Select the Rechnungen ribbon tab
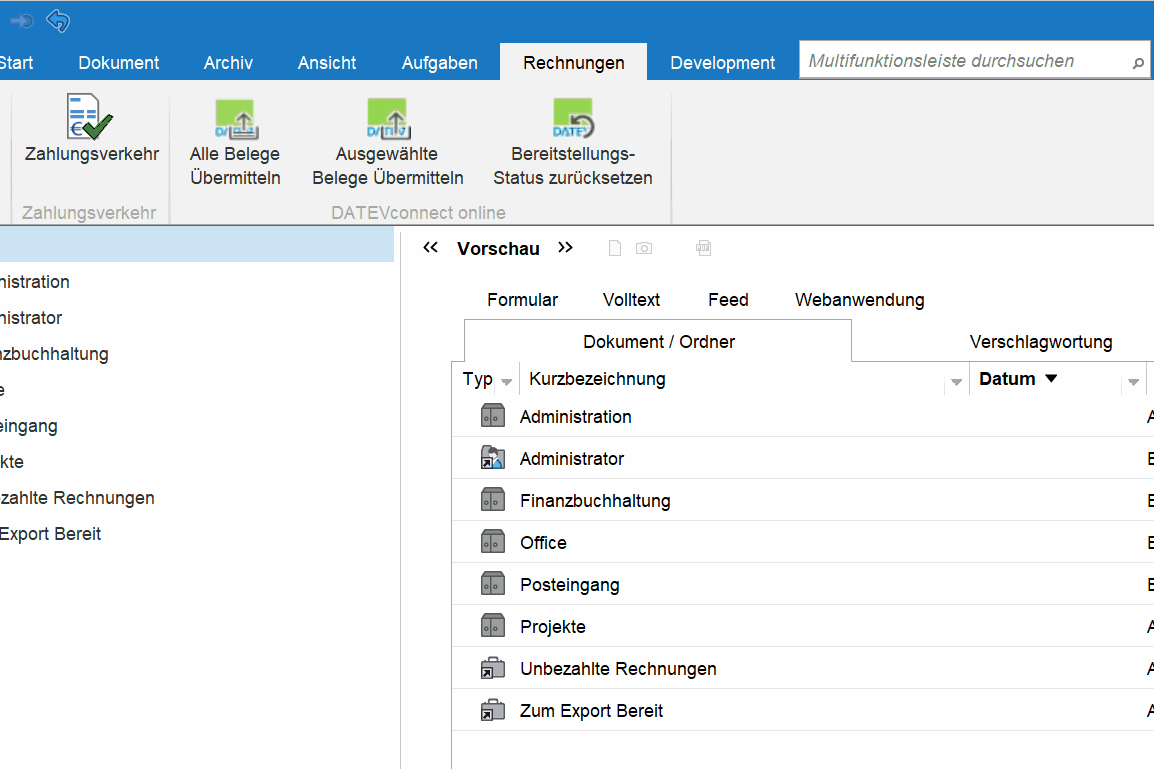This screenshot has height=769, width=1154. [x=573, y=63]
